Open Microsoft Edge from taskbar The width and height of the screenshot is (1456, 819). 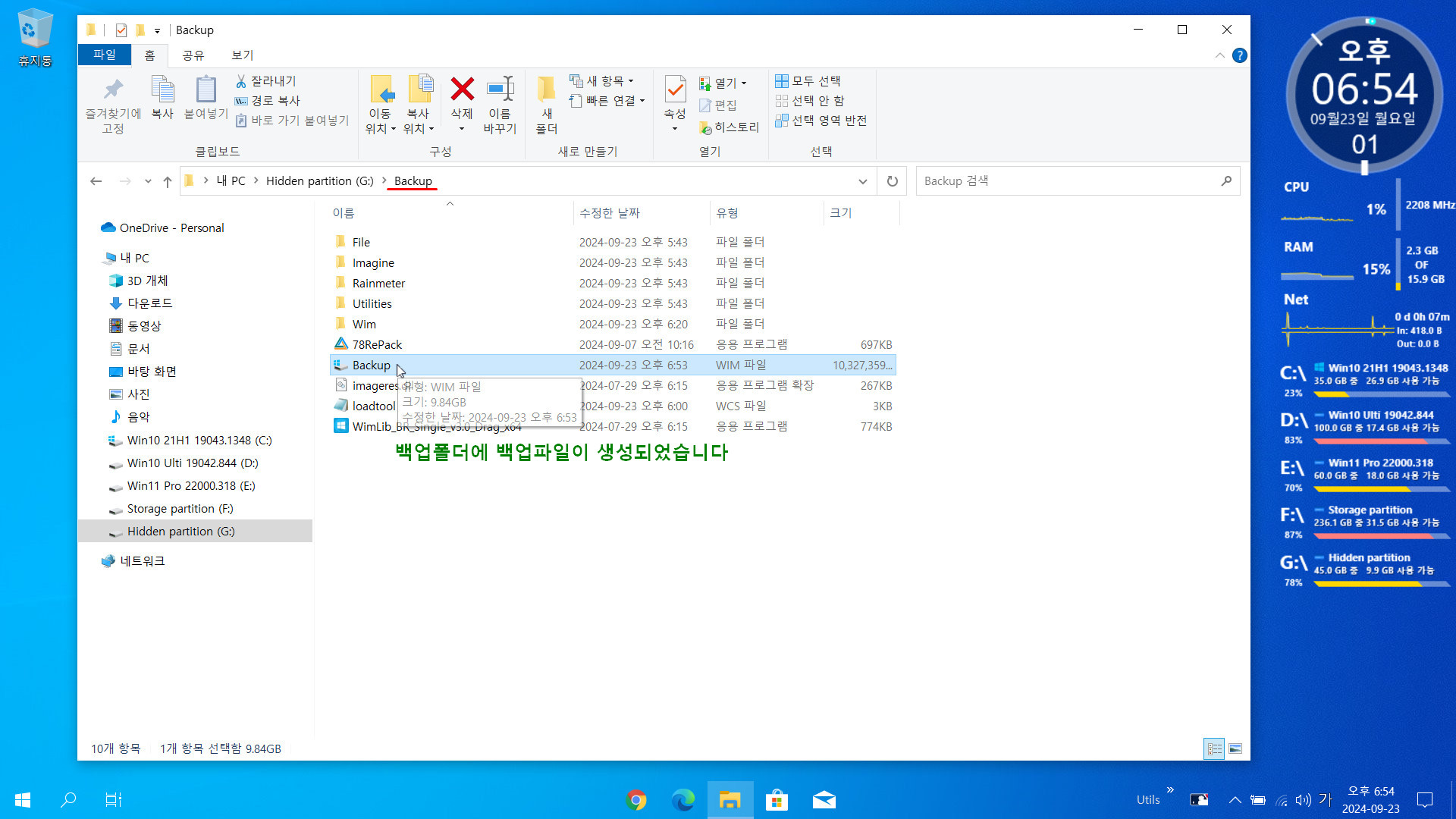(682, 800)
